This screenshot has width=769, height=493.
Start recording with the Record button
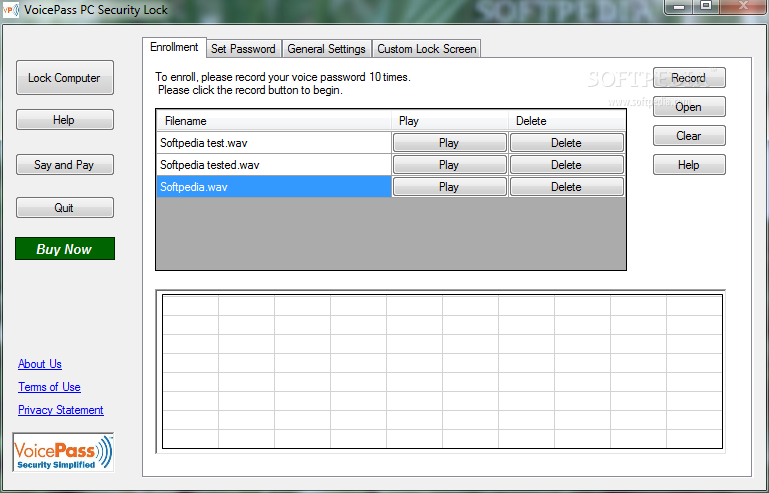point(689,78)
